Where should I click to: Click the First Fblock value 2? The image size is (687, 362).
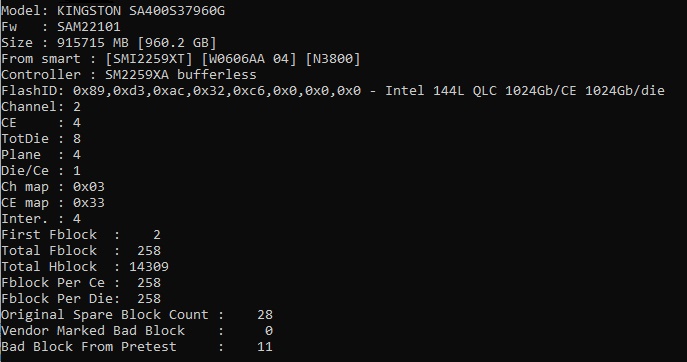click(x=157, y=234)
